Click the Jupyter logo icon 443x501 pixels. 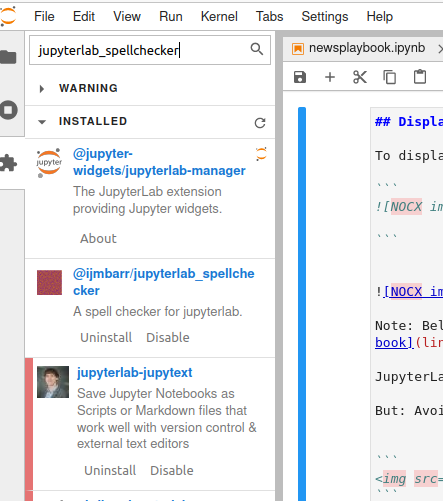[8, 16]
